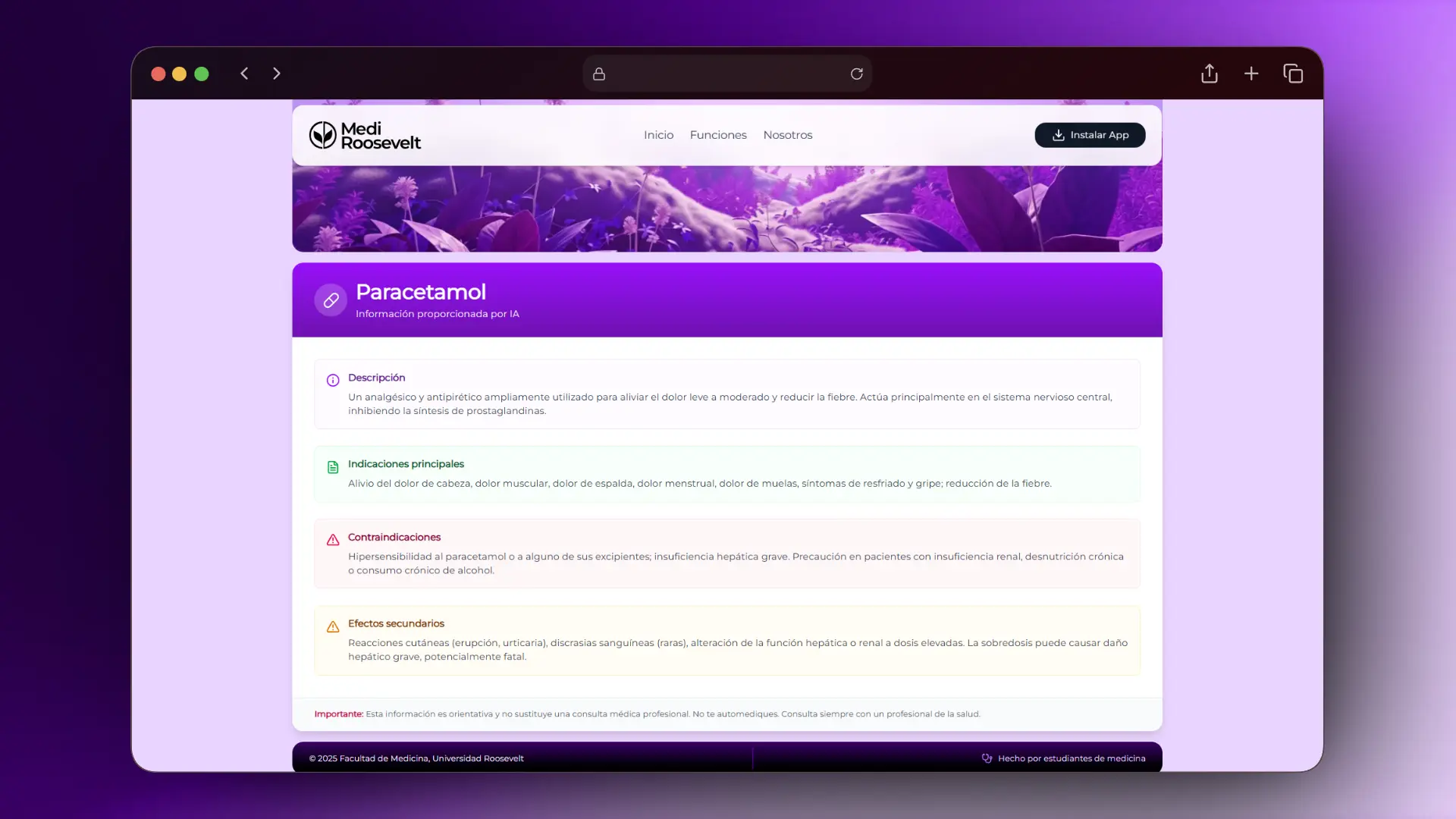
Task: Click the Medi Roosevelt leaf logo
Action: tap(322, 135)
